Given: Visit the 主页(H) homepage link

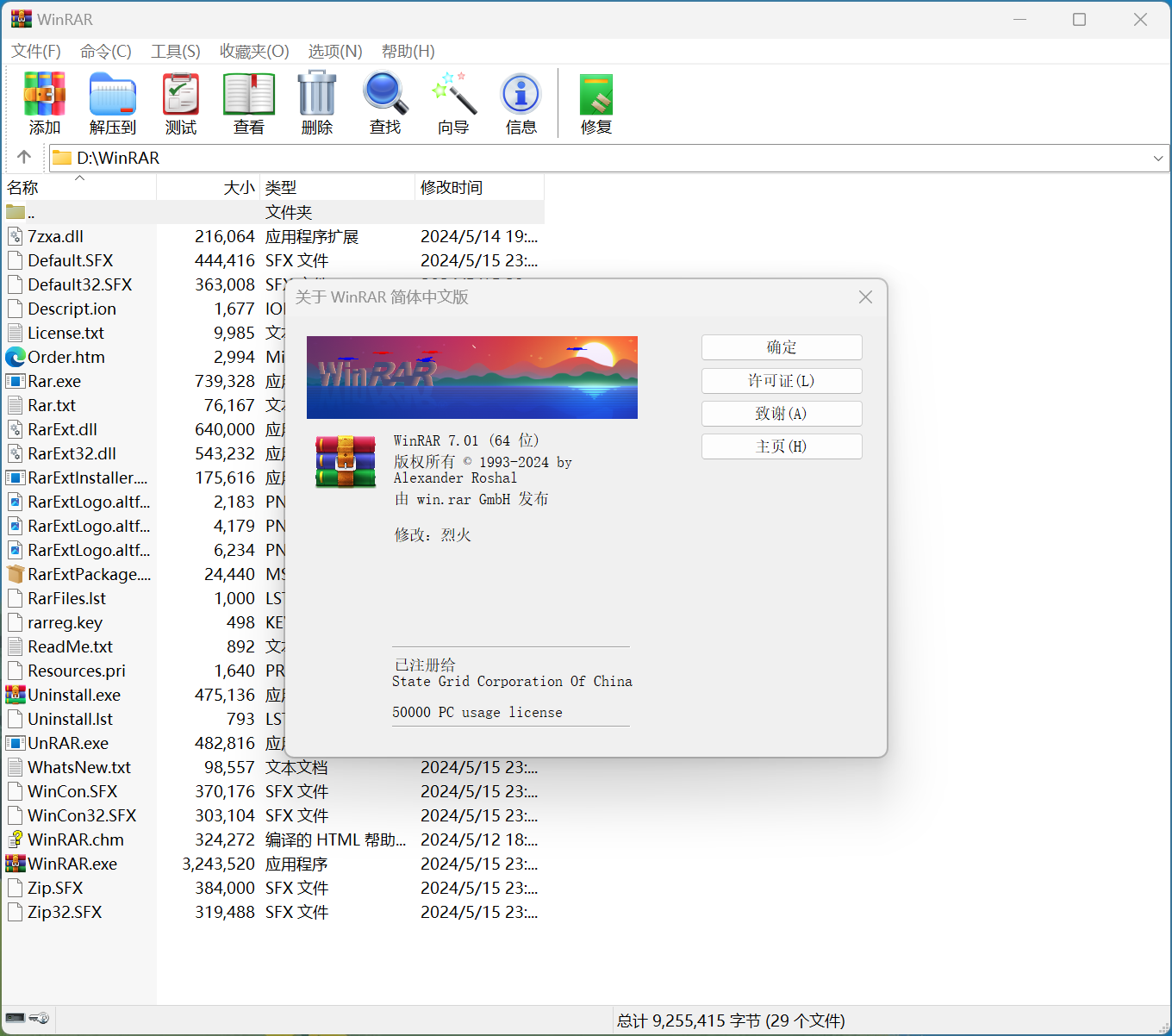Looking at the screenshot, I should [x=781, y=446].
